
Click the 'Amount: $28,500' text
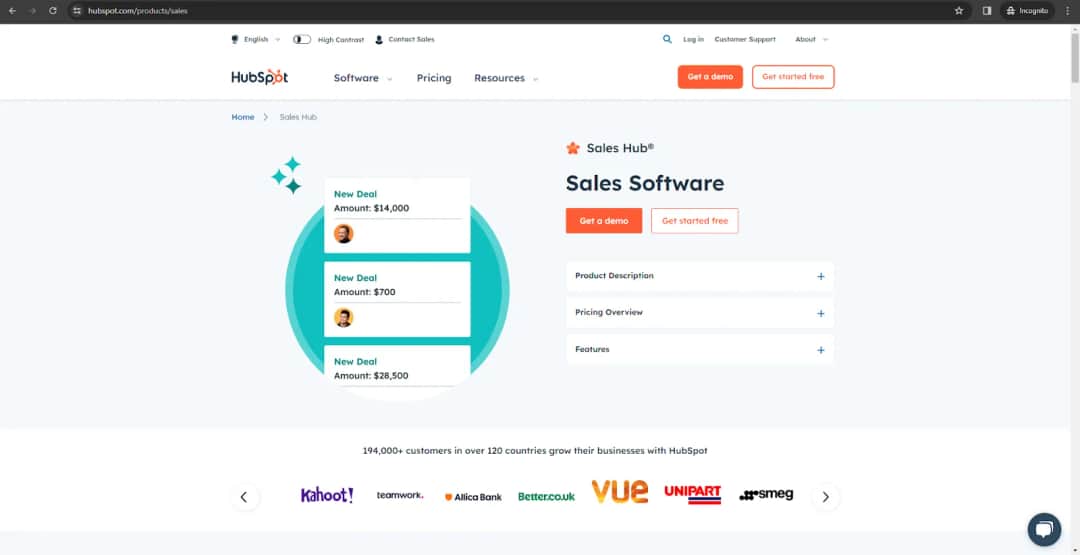[371, 376]
